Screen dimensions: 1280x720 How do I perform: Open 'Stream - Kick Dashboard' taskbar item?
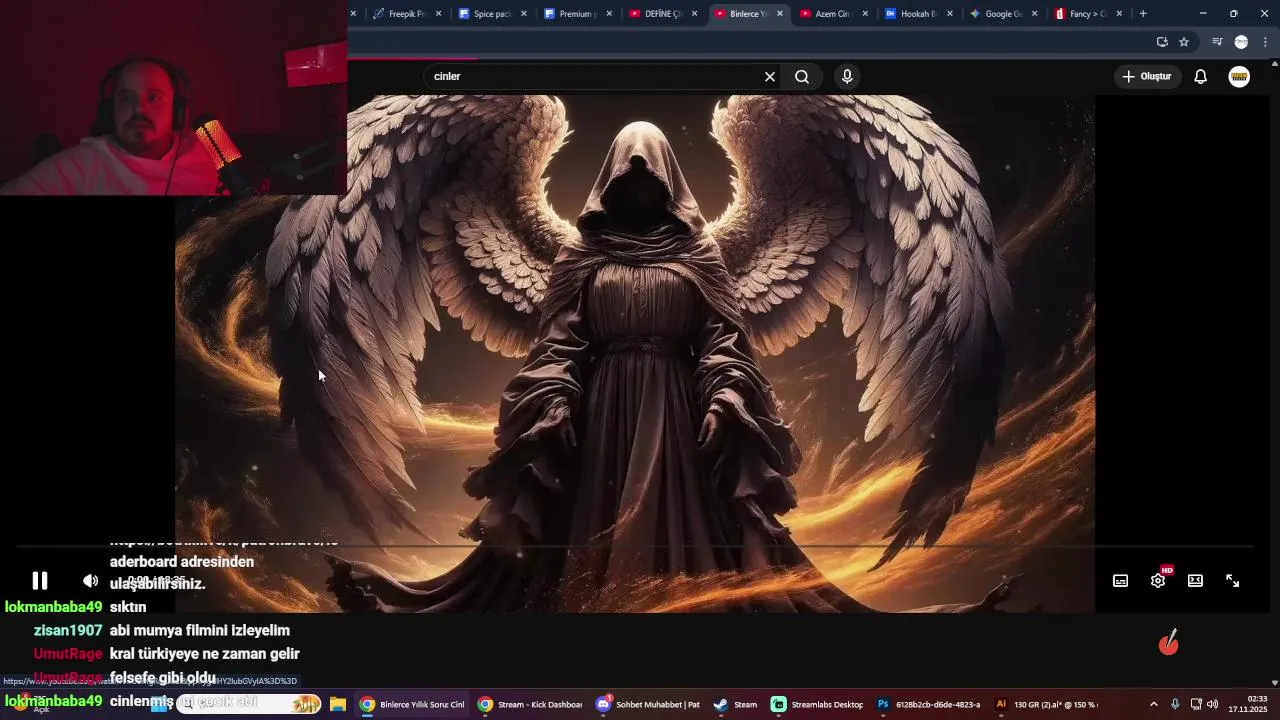point(530,705)
